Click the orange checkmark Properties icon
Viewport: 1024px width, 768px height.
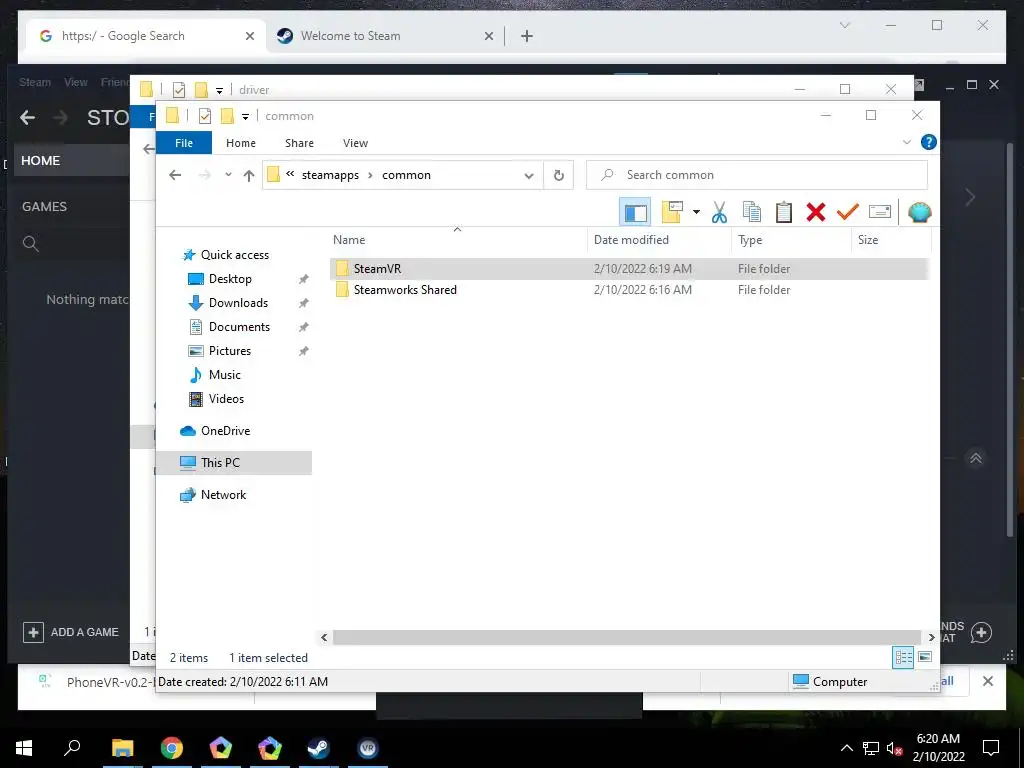pos(848,212)
